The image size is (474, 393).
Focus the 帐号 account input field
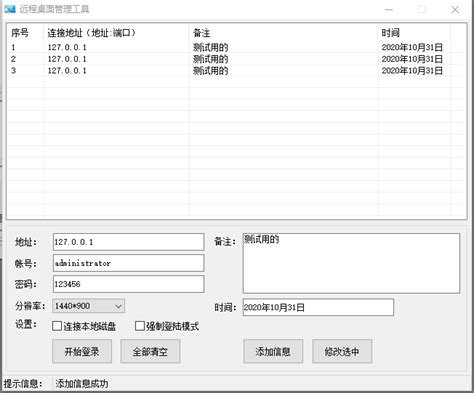(x=128, y=263)
